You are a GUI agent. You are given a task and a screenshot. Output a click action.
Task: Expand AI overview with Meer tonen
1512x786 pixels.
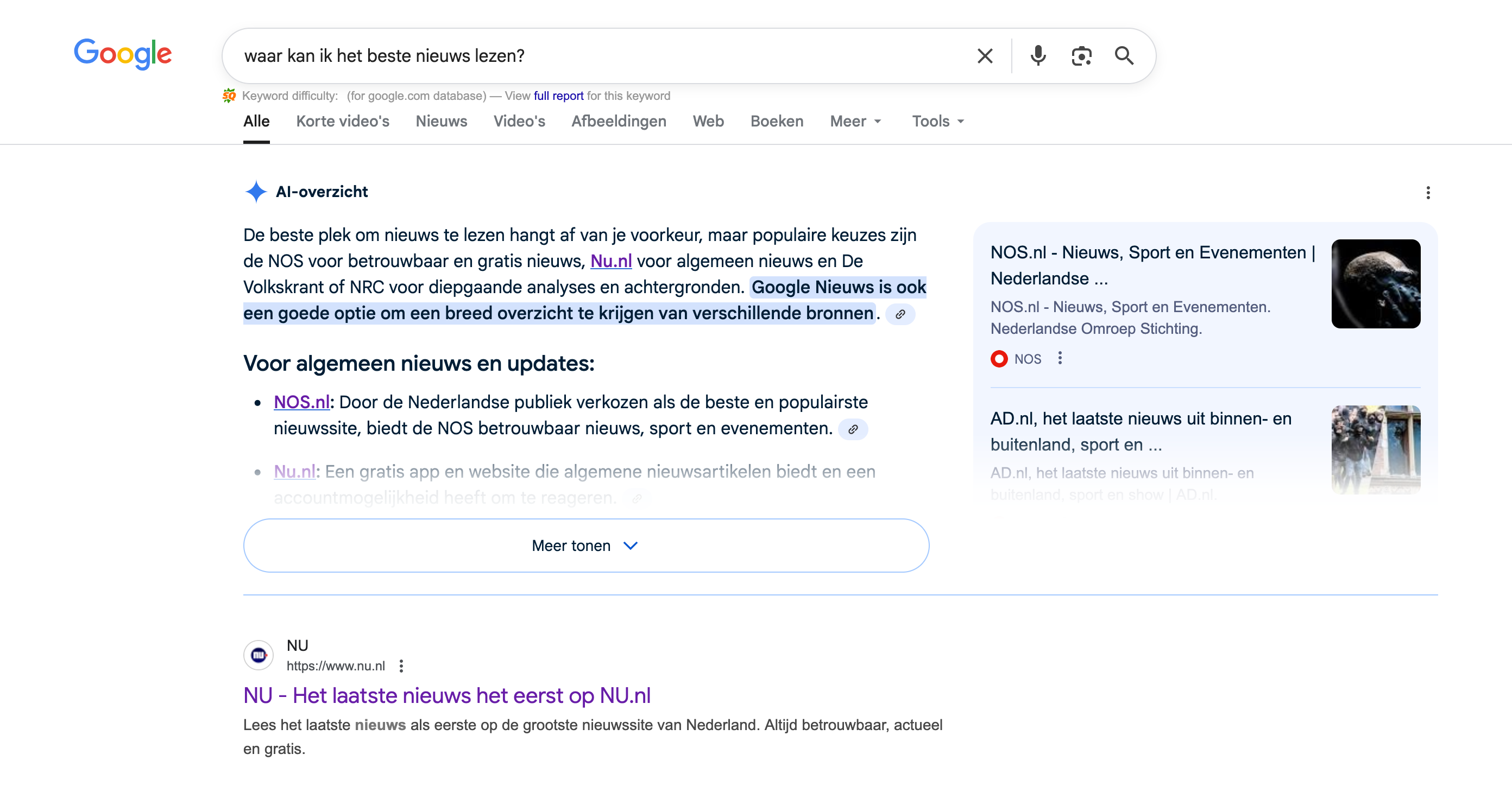(x=585, y=546)
